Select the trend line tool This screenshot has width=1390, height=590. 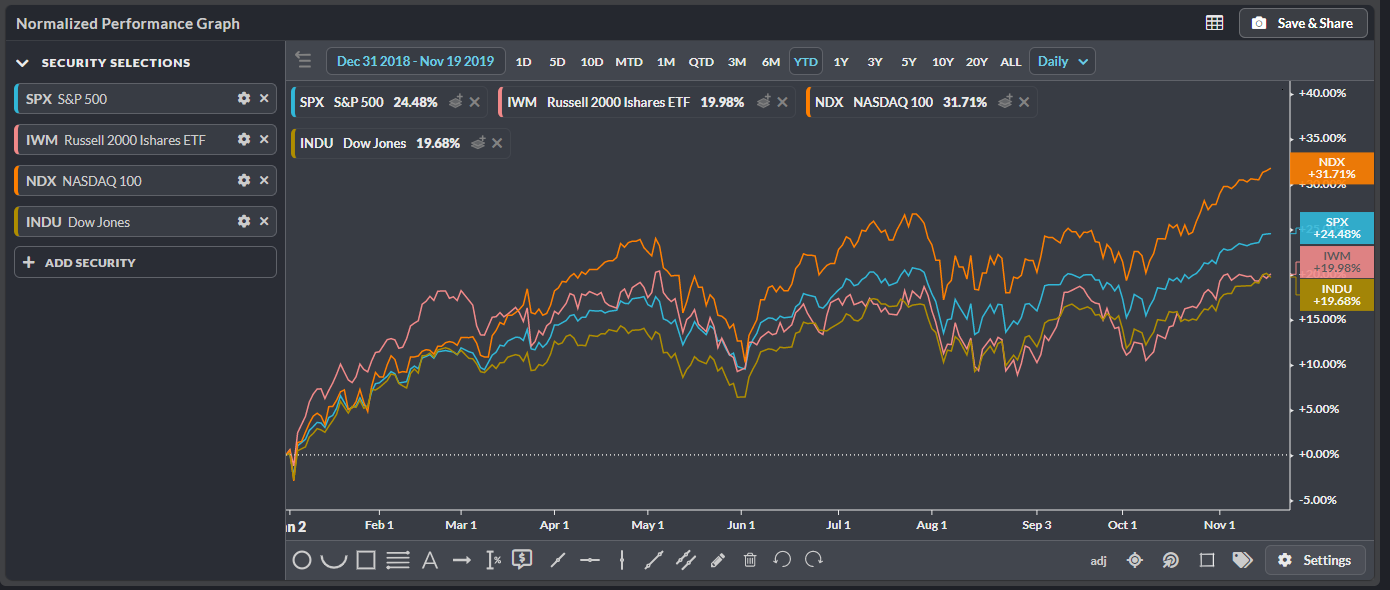pos(654,560)
